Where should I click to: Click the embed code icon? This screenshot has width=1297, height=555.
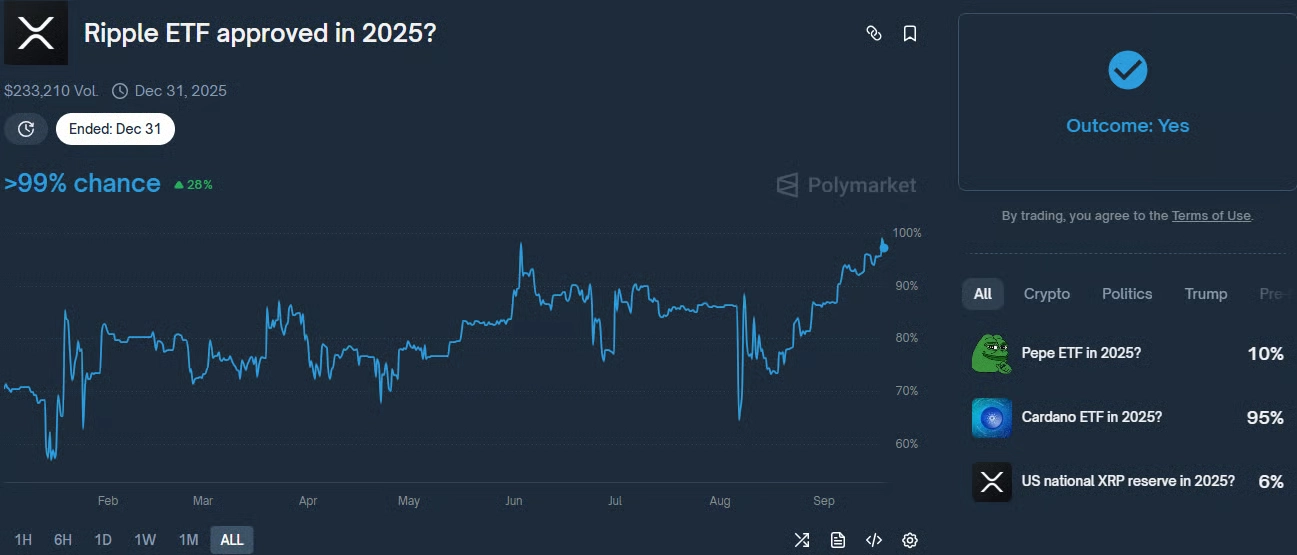tap(873, 540)
